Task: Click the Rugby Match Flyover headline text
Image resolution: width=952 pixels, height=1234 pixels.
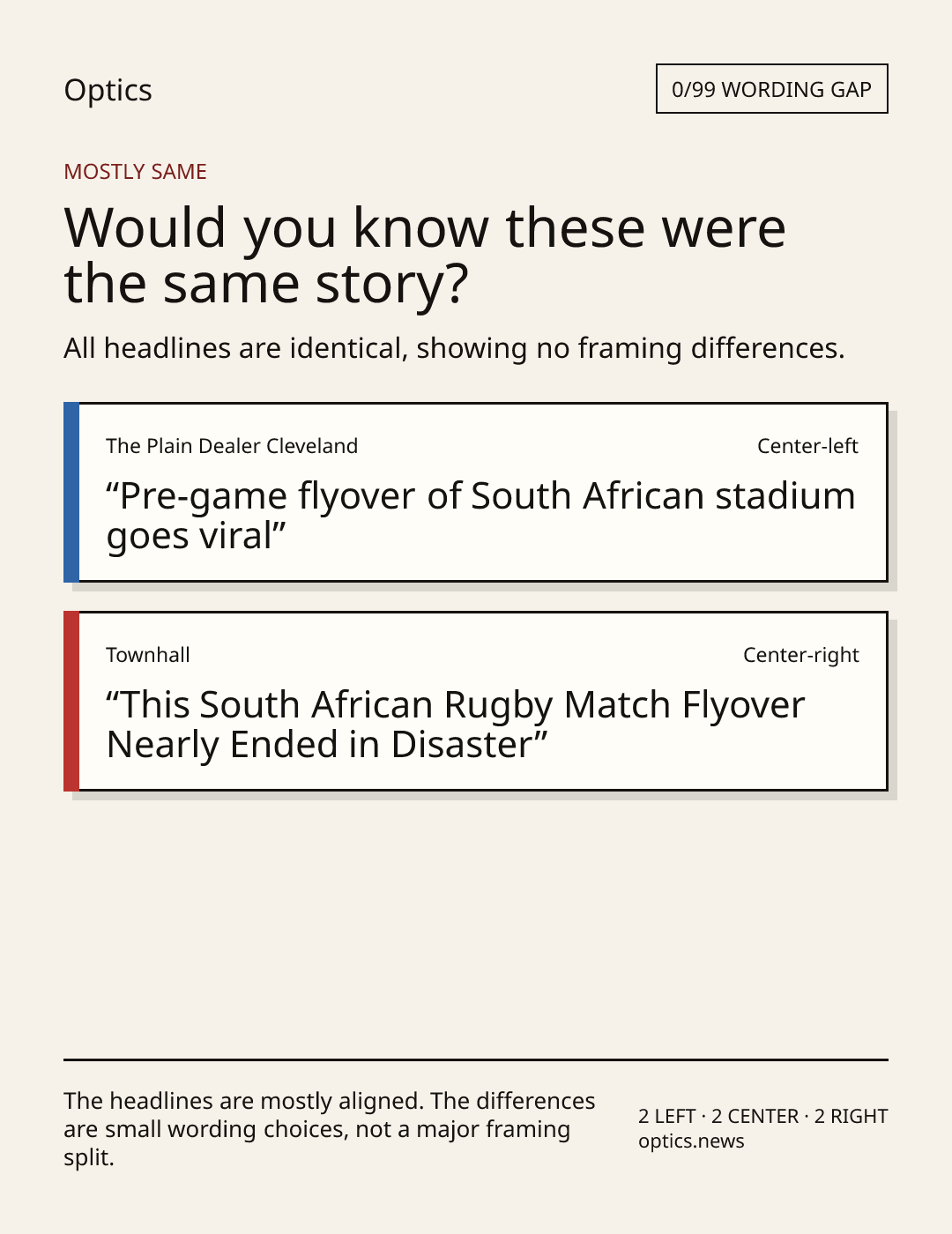Action: click(456, 725)
